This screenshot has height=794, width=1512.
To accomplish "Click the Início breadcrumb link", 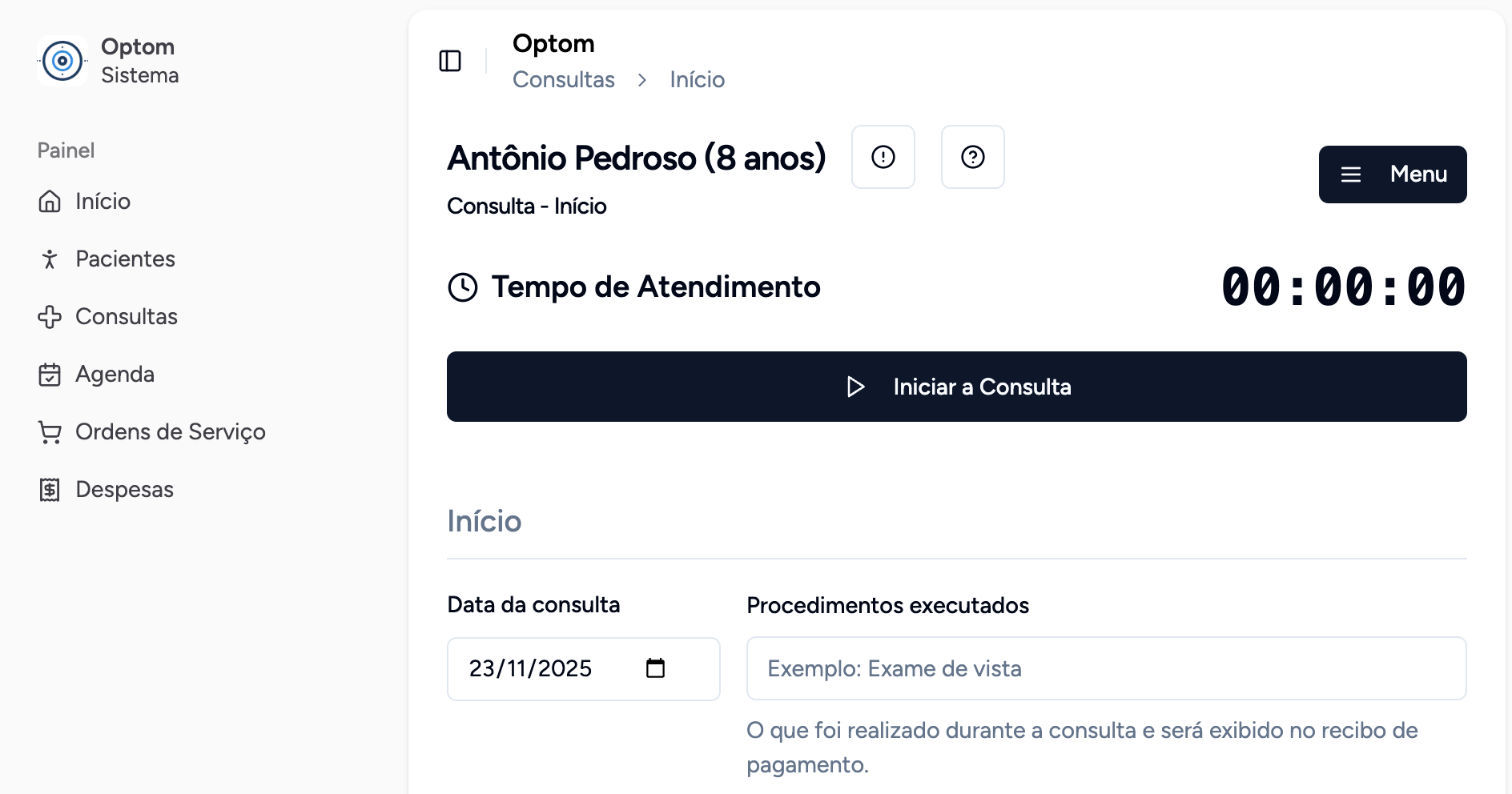I will coord(697,80).
